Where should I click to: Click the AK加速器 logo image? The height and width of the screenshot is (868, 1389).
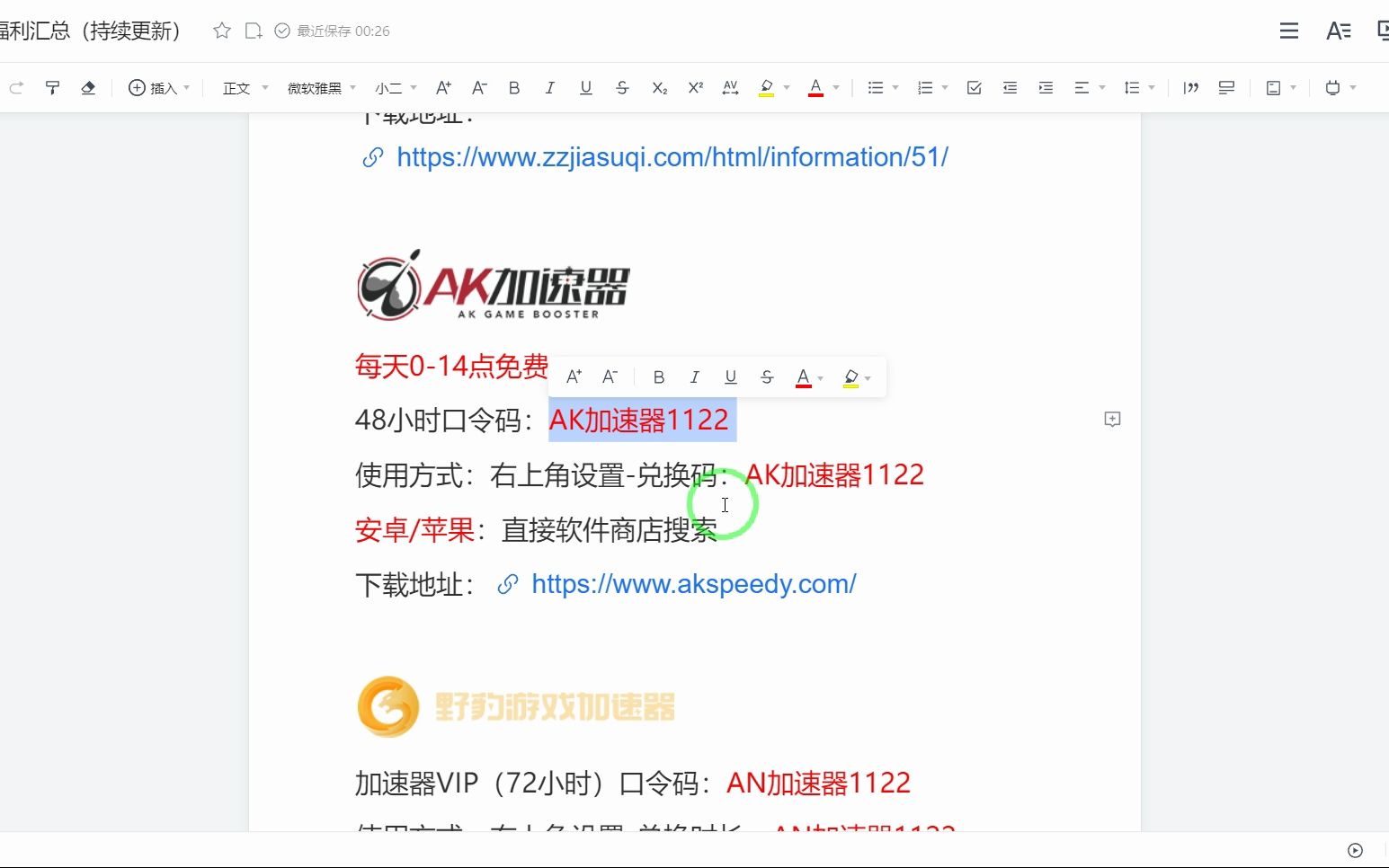493,285
